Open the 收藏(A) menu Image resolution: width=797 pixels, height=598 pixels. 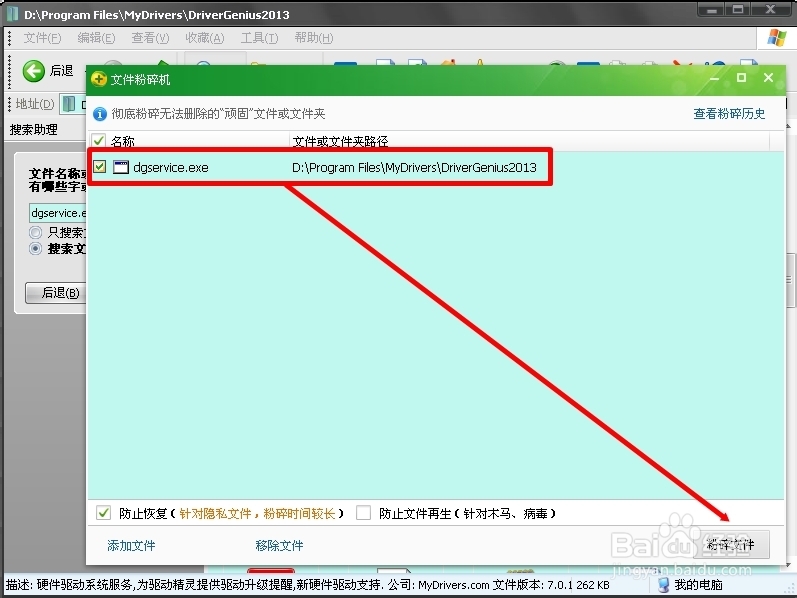204,38
